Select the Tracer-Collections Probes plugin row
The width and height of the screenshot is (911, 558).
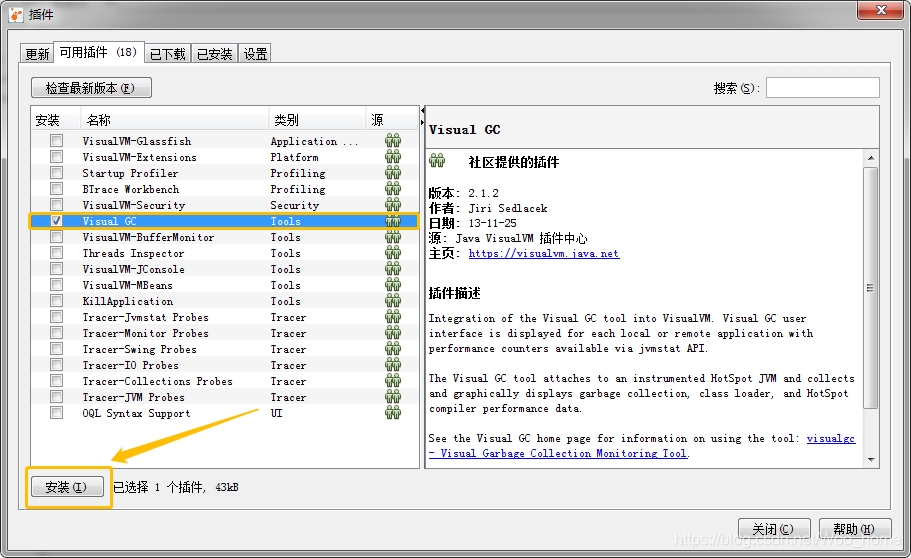point(225,381)
